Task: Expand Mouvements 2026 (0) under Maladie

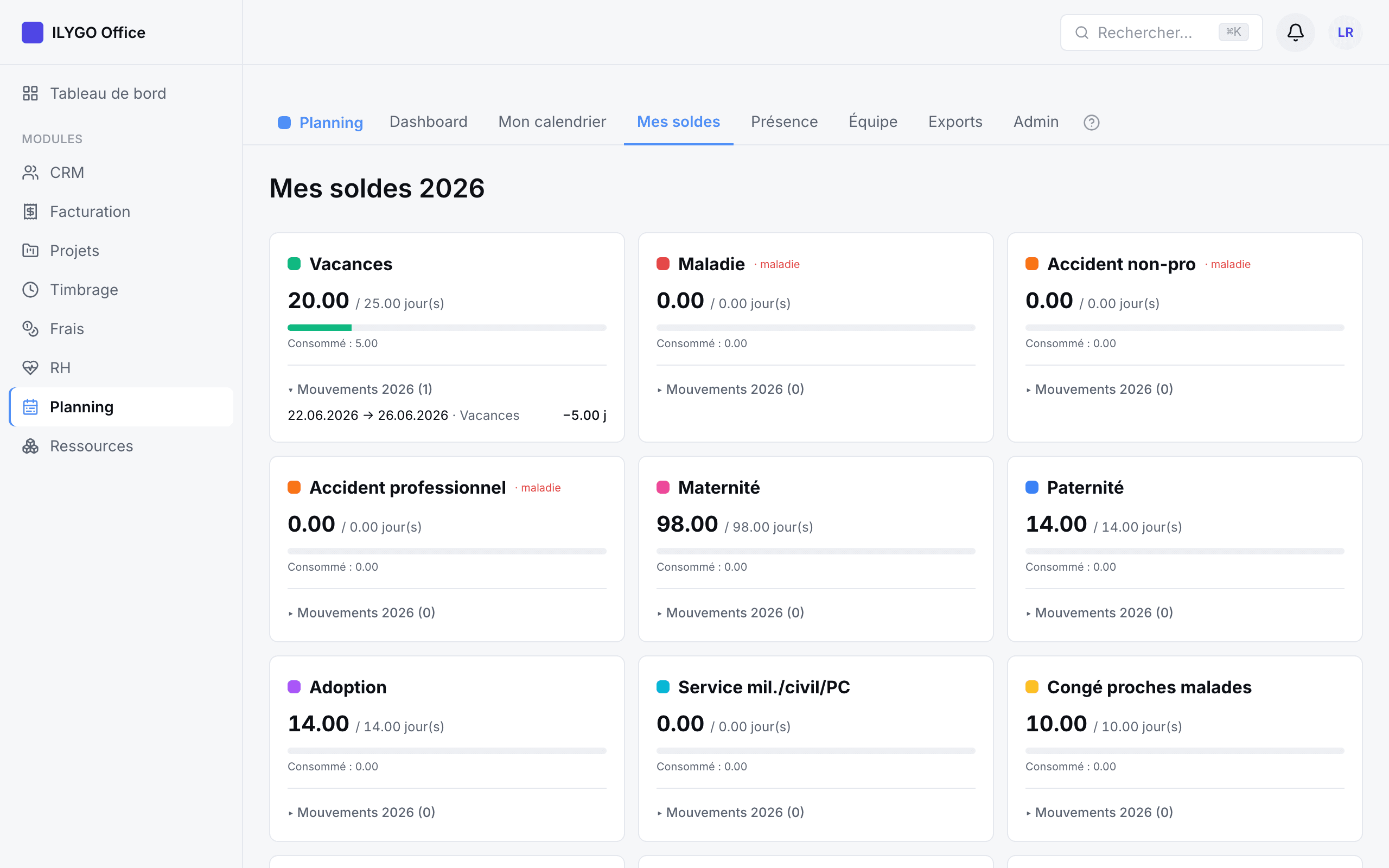Action: tap(730, 389)
